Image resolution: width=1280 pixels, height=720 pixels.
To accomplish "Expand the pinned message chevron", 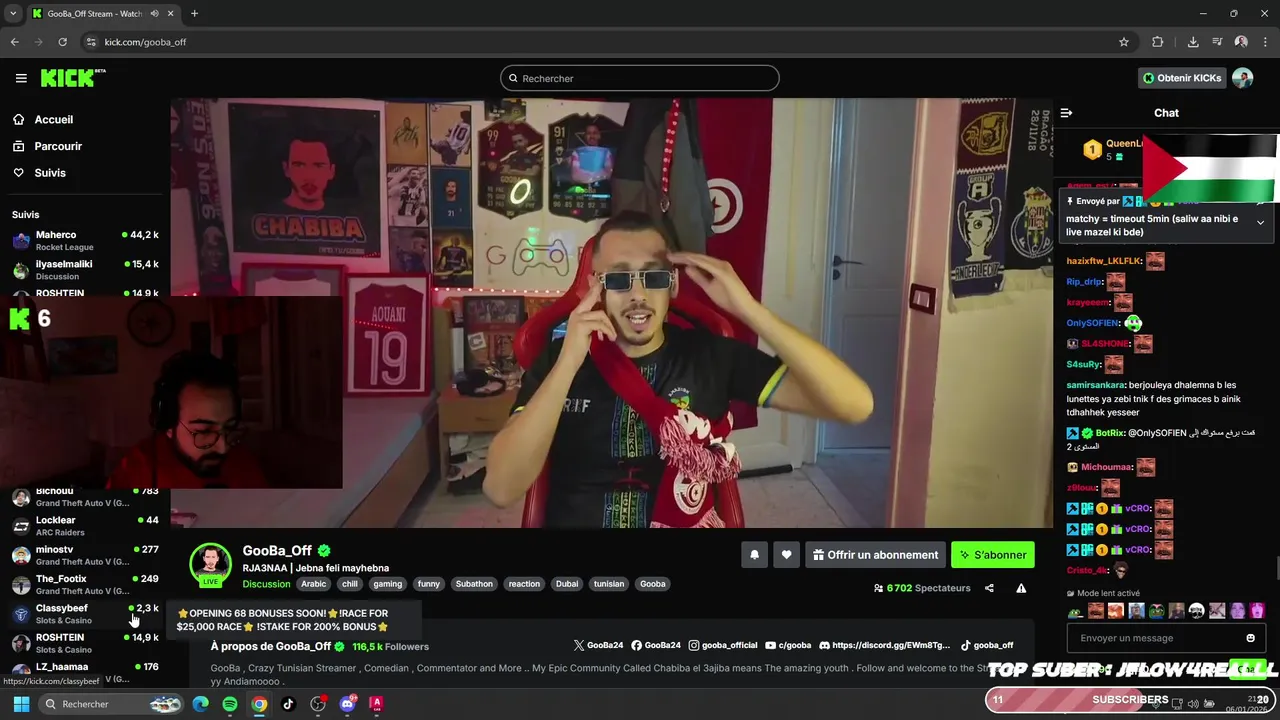I will click(1260, 222).
